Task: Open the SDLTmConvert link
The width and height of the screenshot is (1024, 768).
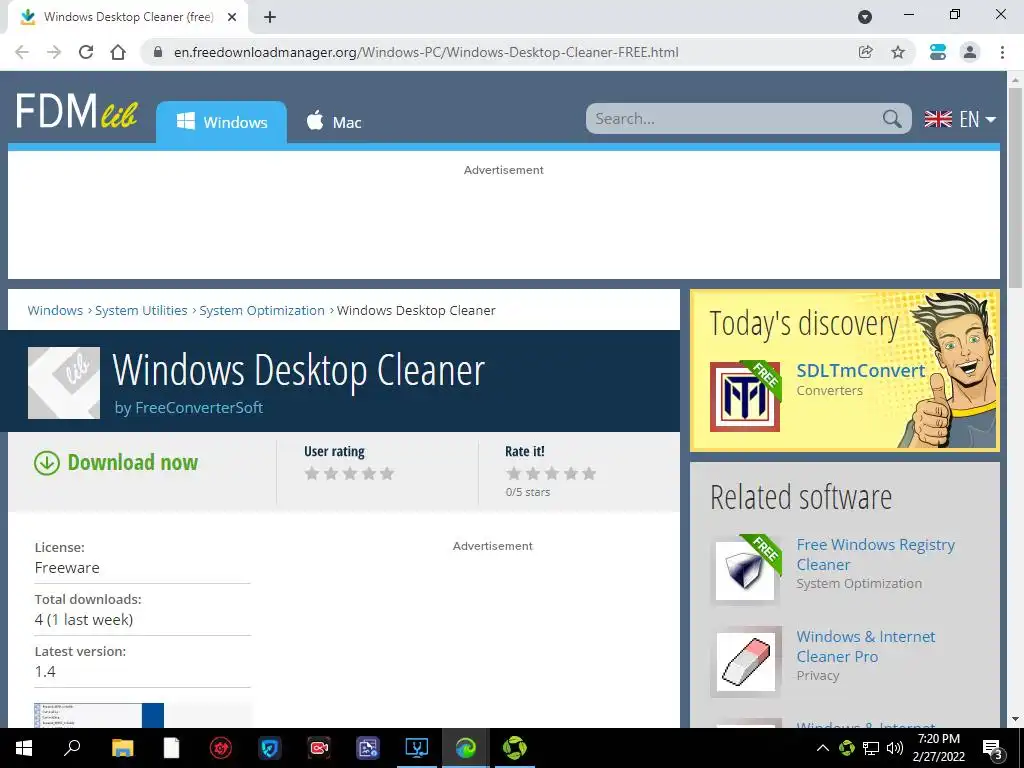Action: (861, 370)
